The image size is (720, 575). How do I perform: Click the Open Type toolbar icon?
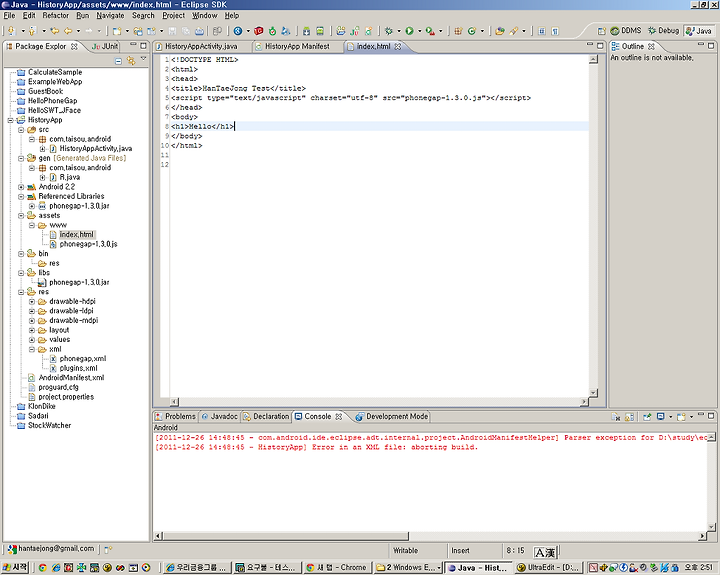pyautogui.click(x=500, y=31)
